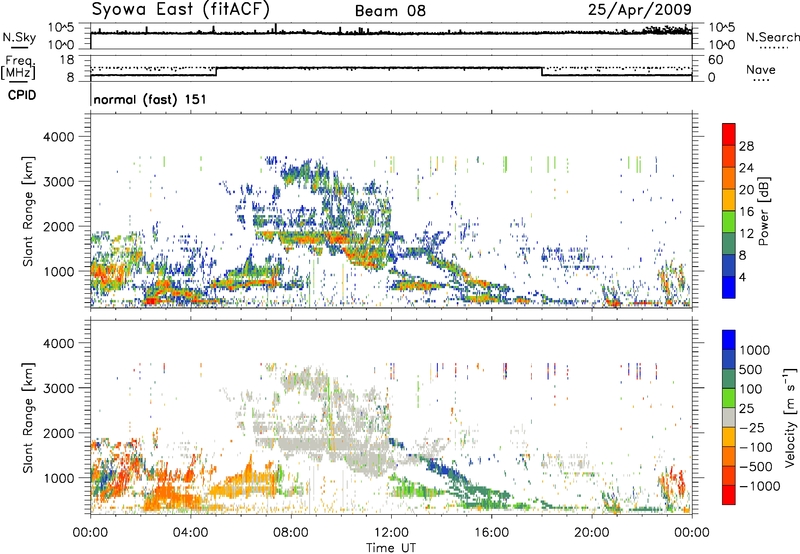
Task: Click the 'N.Search' legend label
Action: pyautogui.click(x=772, y=37)
